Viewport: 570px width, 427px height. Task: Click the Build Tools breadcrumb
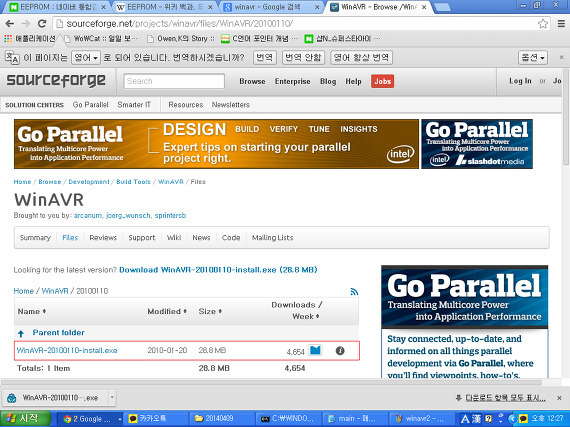coord(133,182)
